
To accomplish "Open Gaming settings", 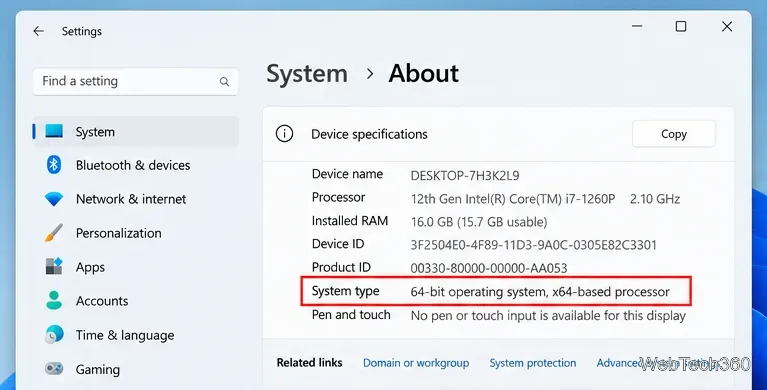I will 135,369.
